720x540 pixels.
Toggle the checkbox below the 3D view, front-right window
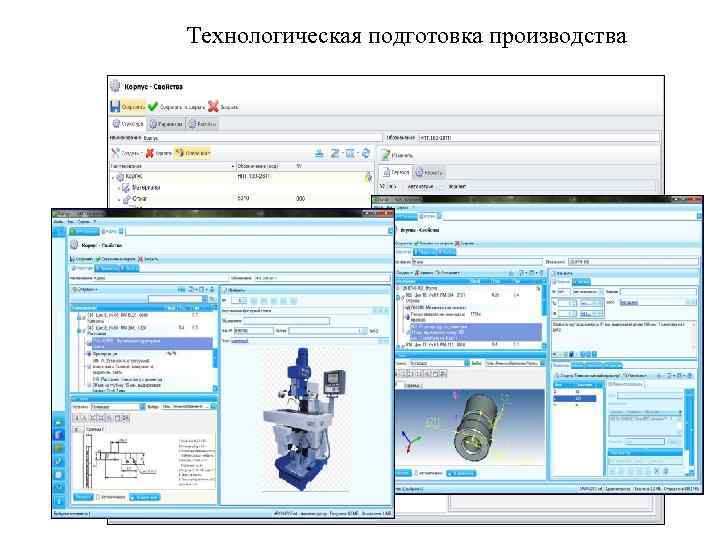pos(416,473)
